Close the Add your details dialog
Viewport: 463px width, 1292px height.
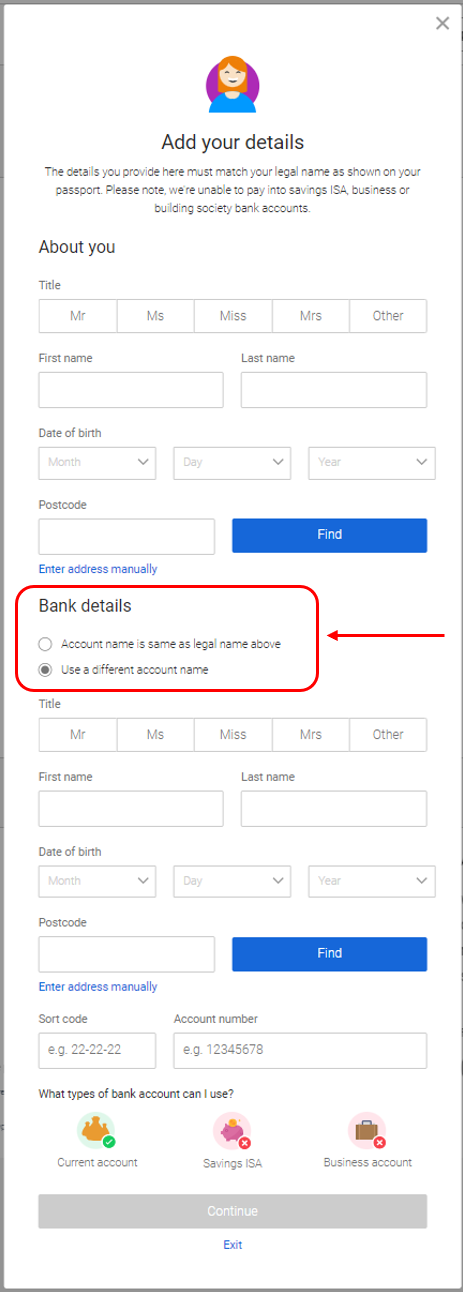point(442,23)
